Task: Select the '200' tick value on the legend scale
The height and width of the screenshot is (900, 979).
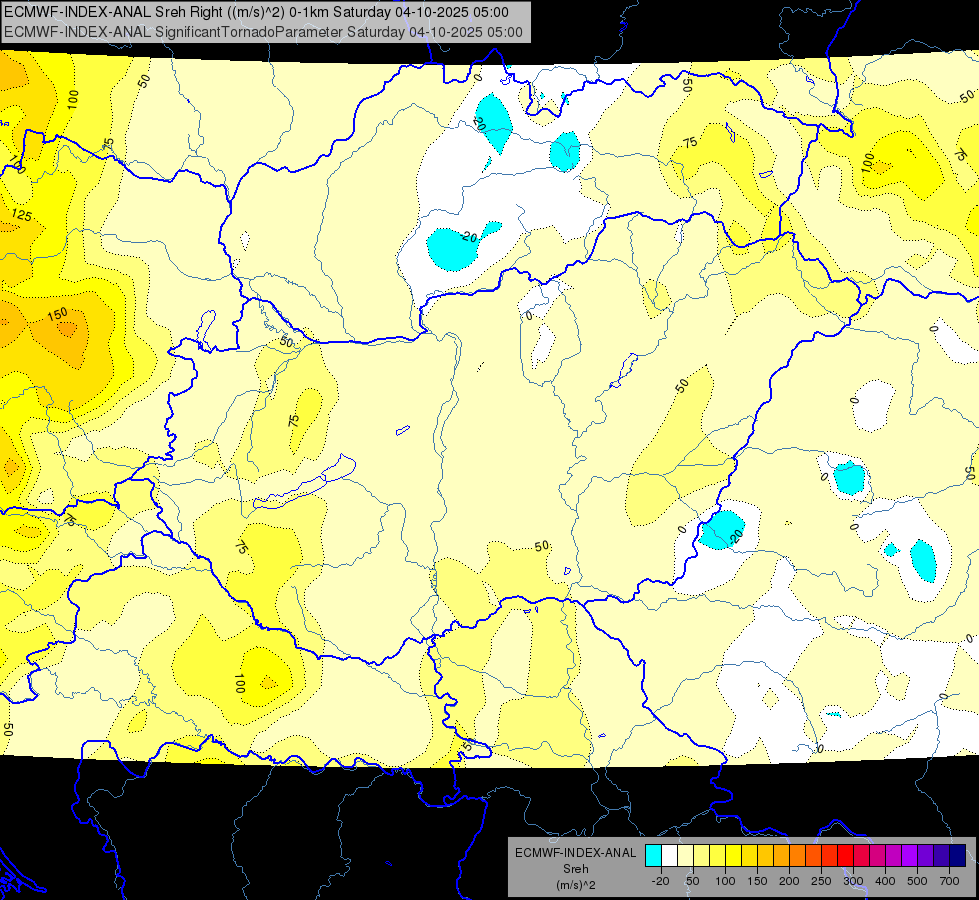Action: point(789,881)
